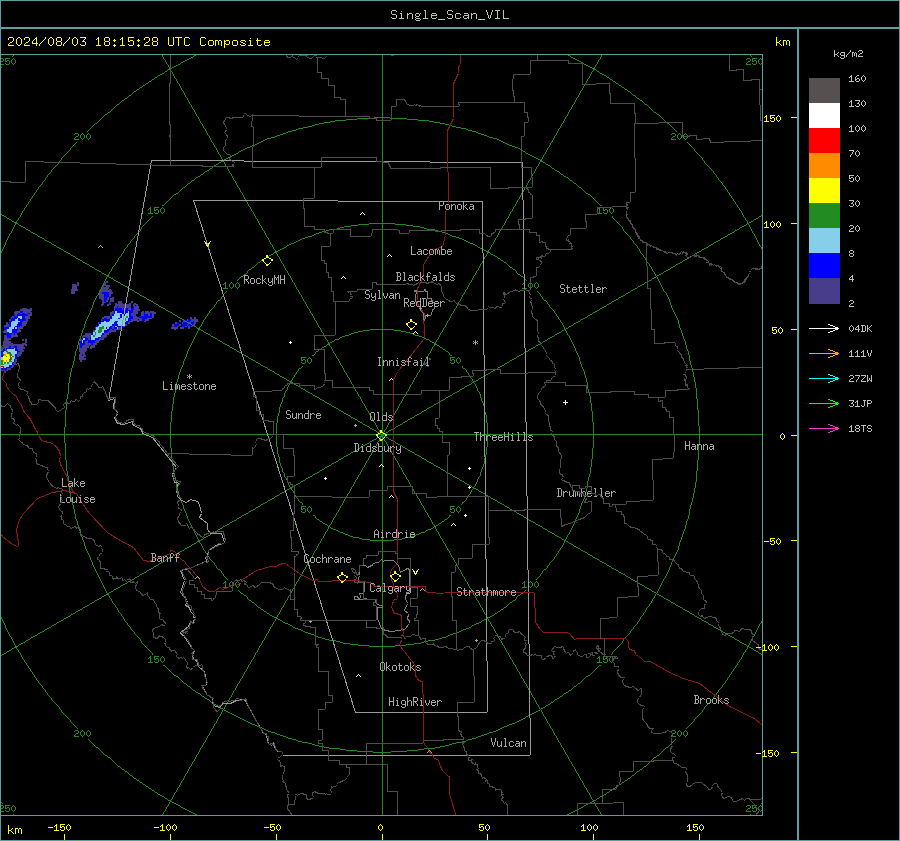Click the purple 4 kg/m2 legend swatch
900x841 pixels.
(824, 290)
